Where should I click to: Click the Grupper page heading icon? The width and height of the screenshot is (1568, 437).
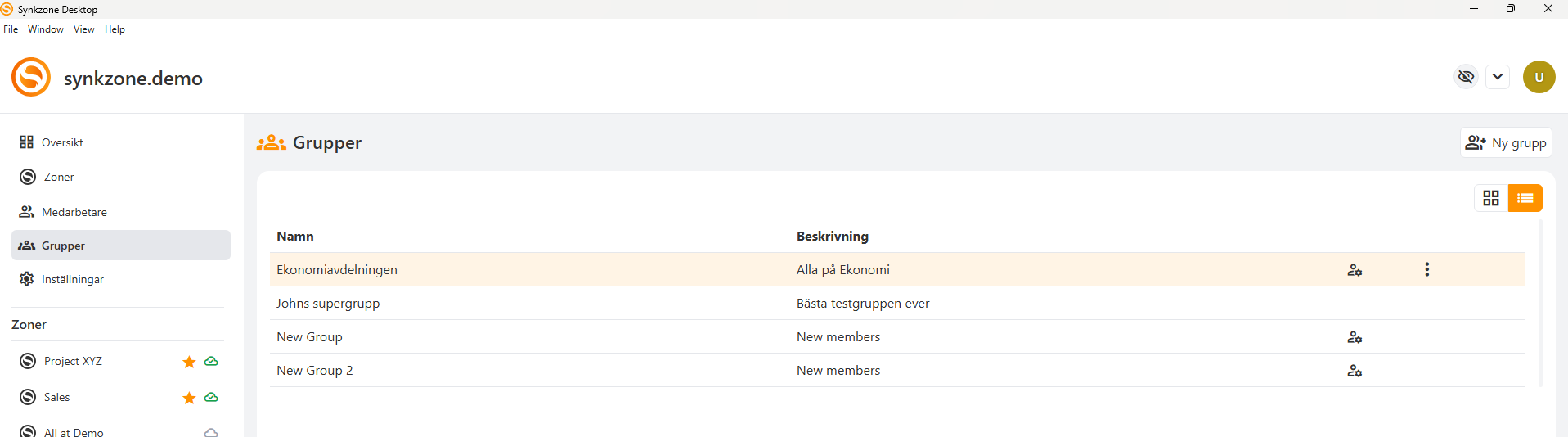(272, 143)
